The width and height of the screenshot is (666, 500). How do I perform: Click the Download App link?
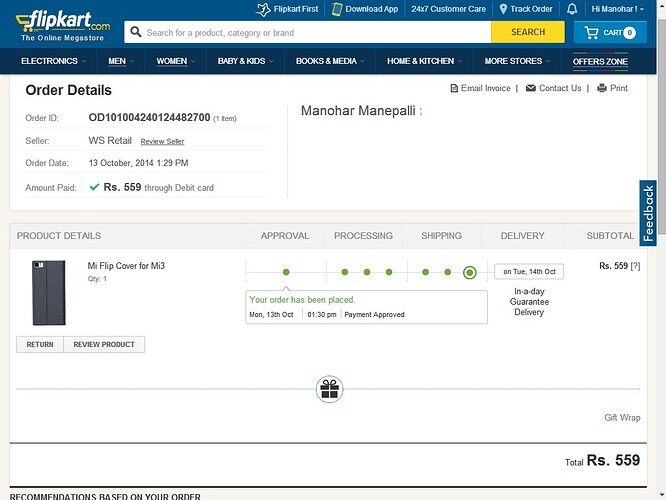point(372,9)
